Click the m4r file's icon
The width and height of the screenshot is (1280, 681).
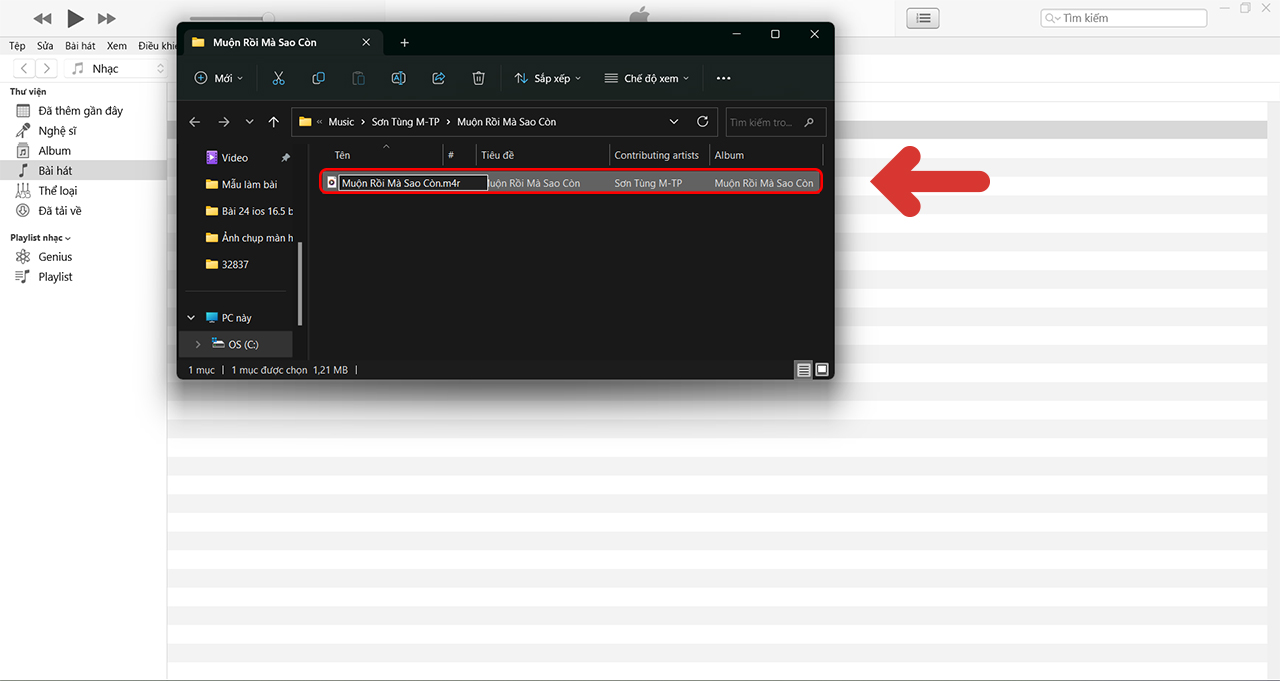(332, 183)
